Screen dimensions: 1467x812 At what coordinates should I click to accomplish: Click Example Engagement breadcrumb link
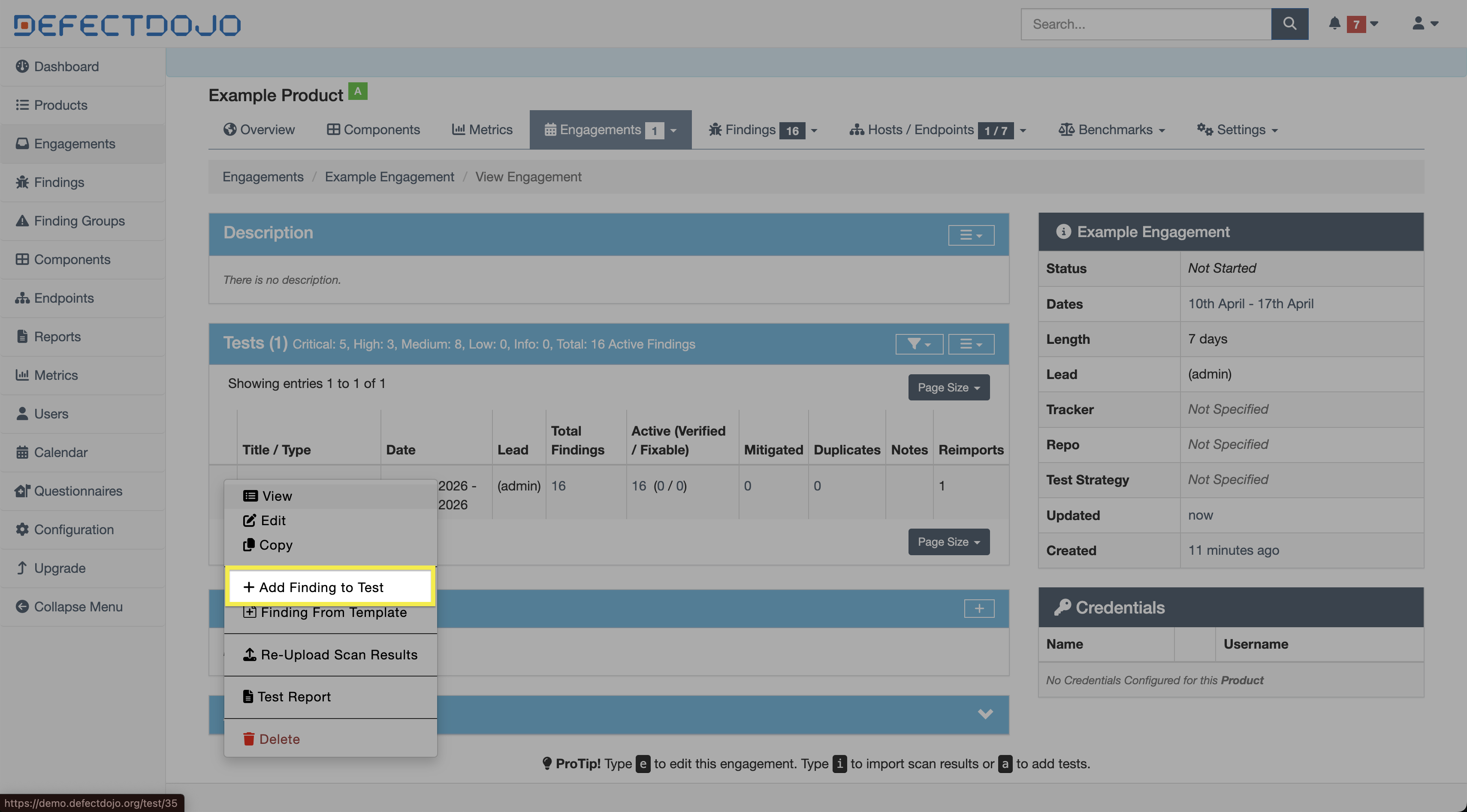[x=389, y=177]
